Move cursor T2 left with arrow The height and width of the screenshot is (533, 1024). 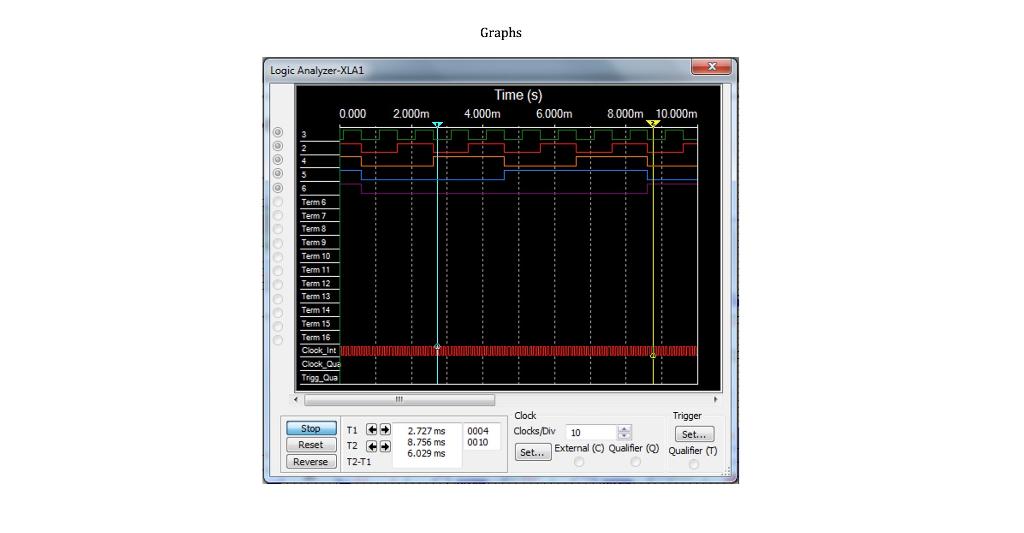[x=372, y=446]
